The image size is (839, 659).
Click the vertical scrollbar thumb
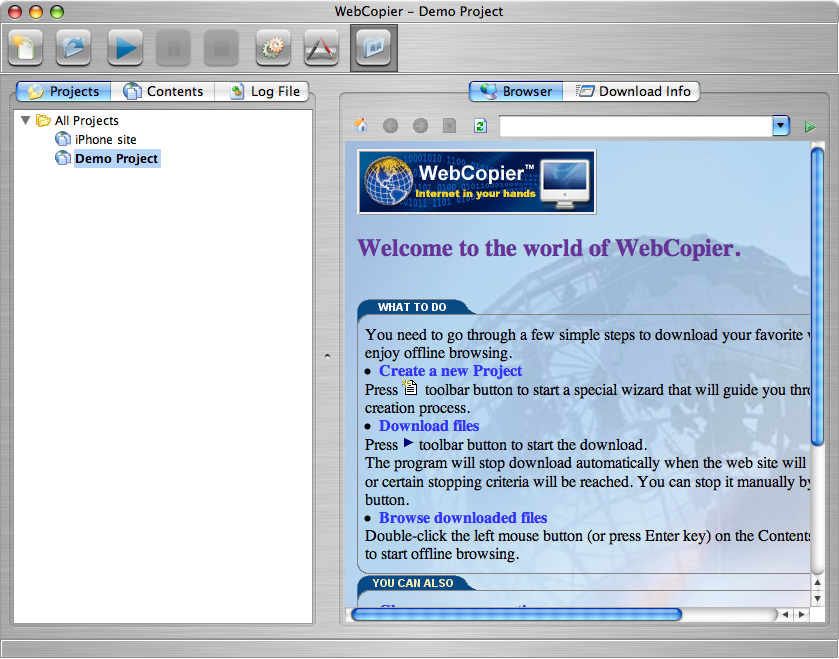click(x=817, y=296)
